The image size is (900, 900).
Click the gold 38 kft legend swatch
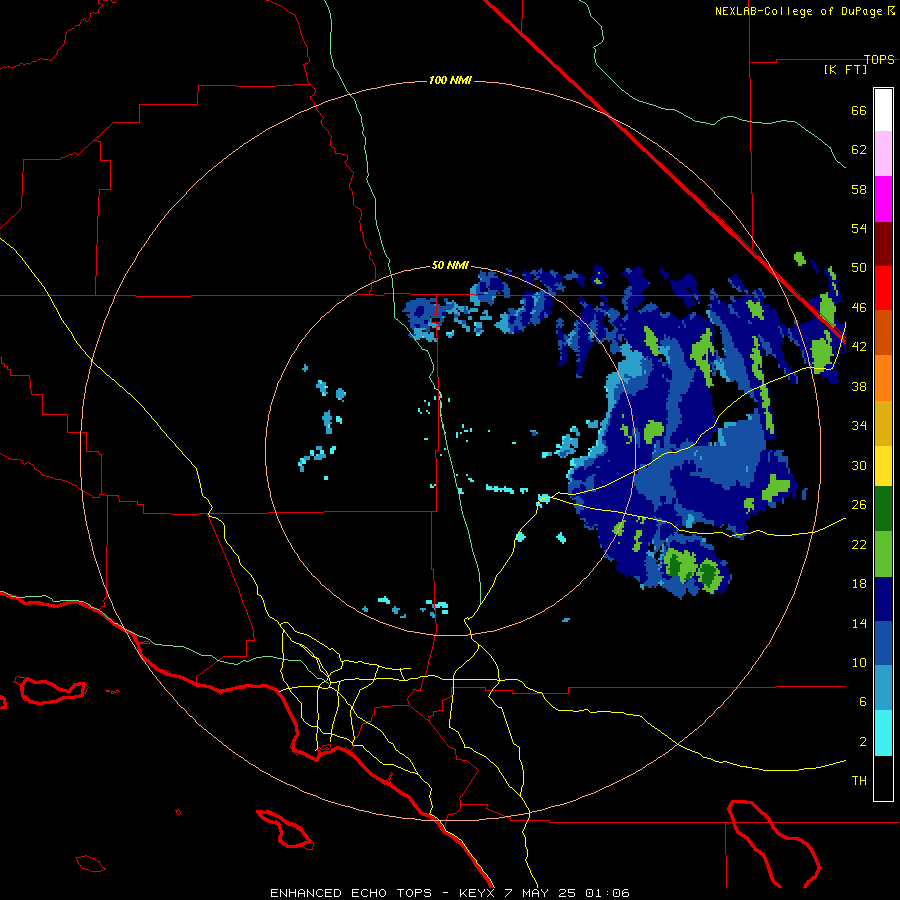click(x=883, y=422)
